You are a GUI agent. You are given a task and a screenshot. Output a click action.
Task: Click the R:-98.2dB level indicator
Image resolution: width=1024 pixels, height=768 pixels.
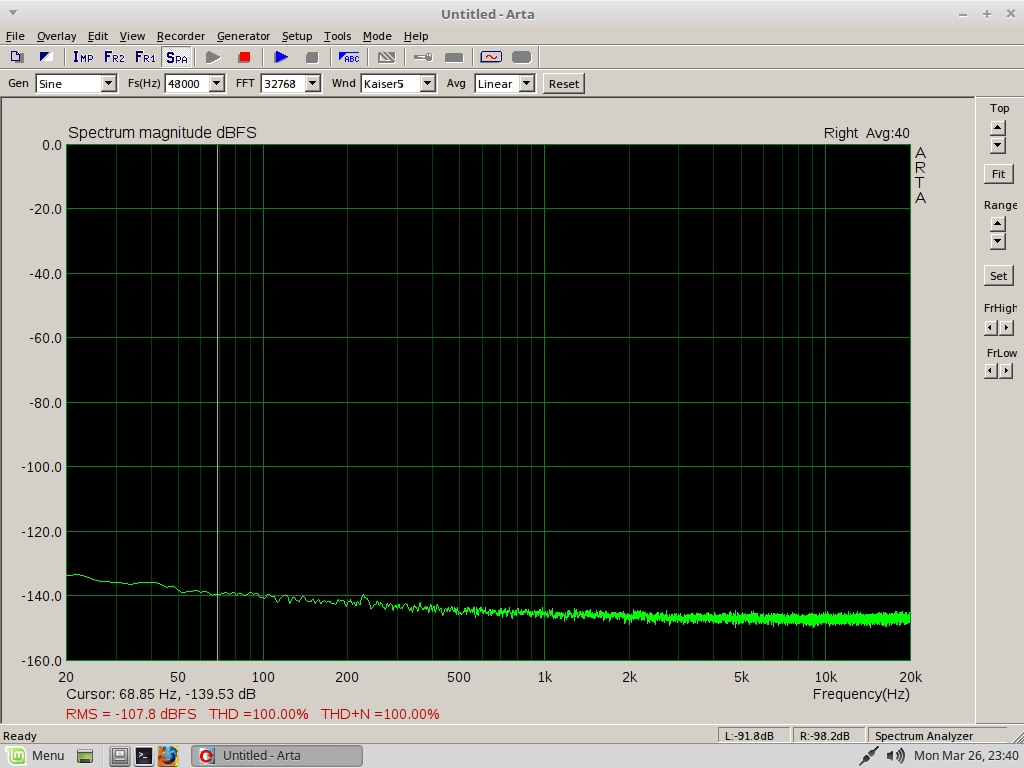point(829,736)
